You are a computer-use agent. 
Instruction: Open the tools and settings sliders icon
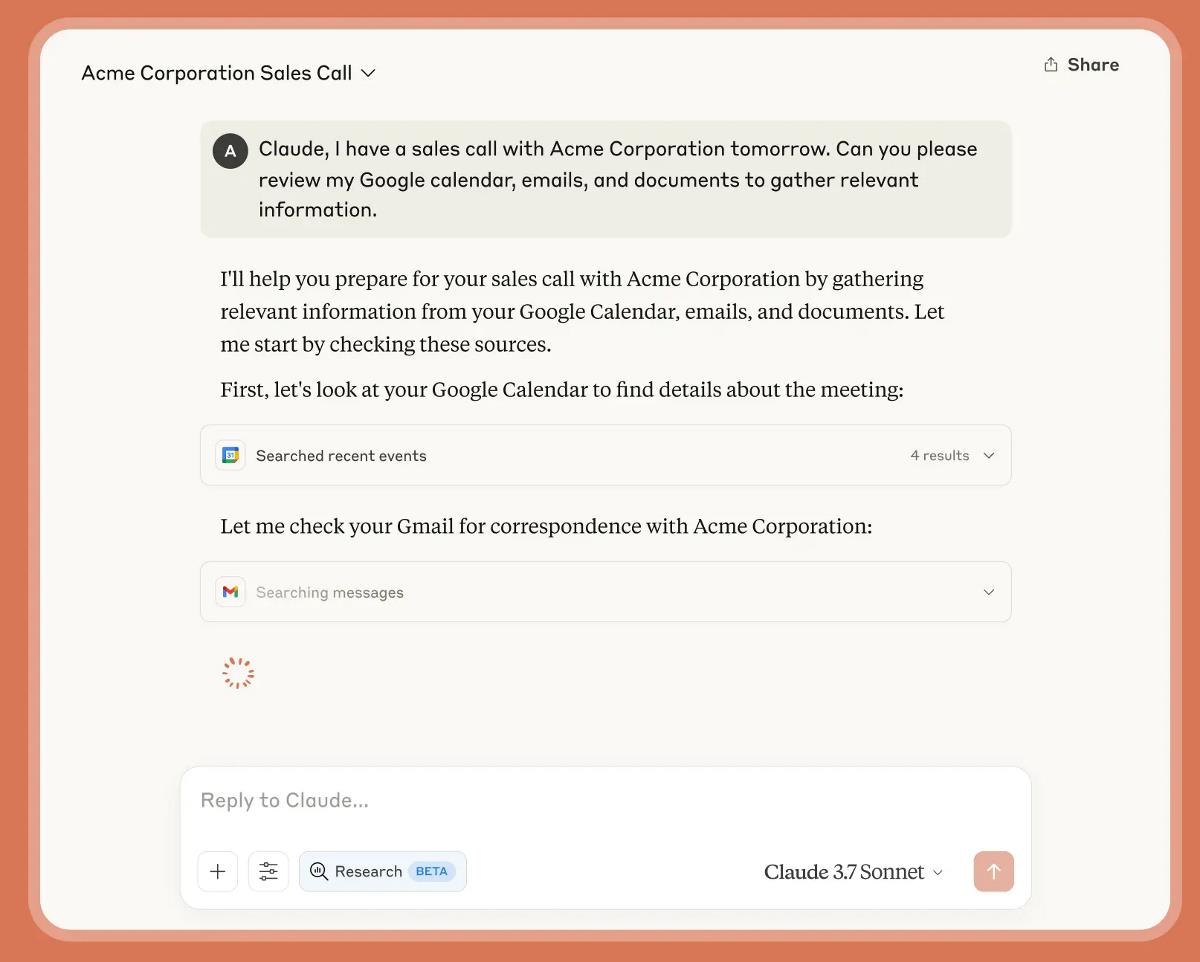268,871
